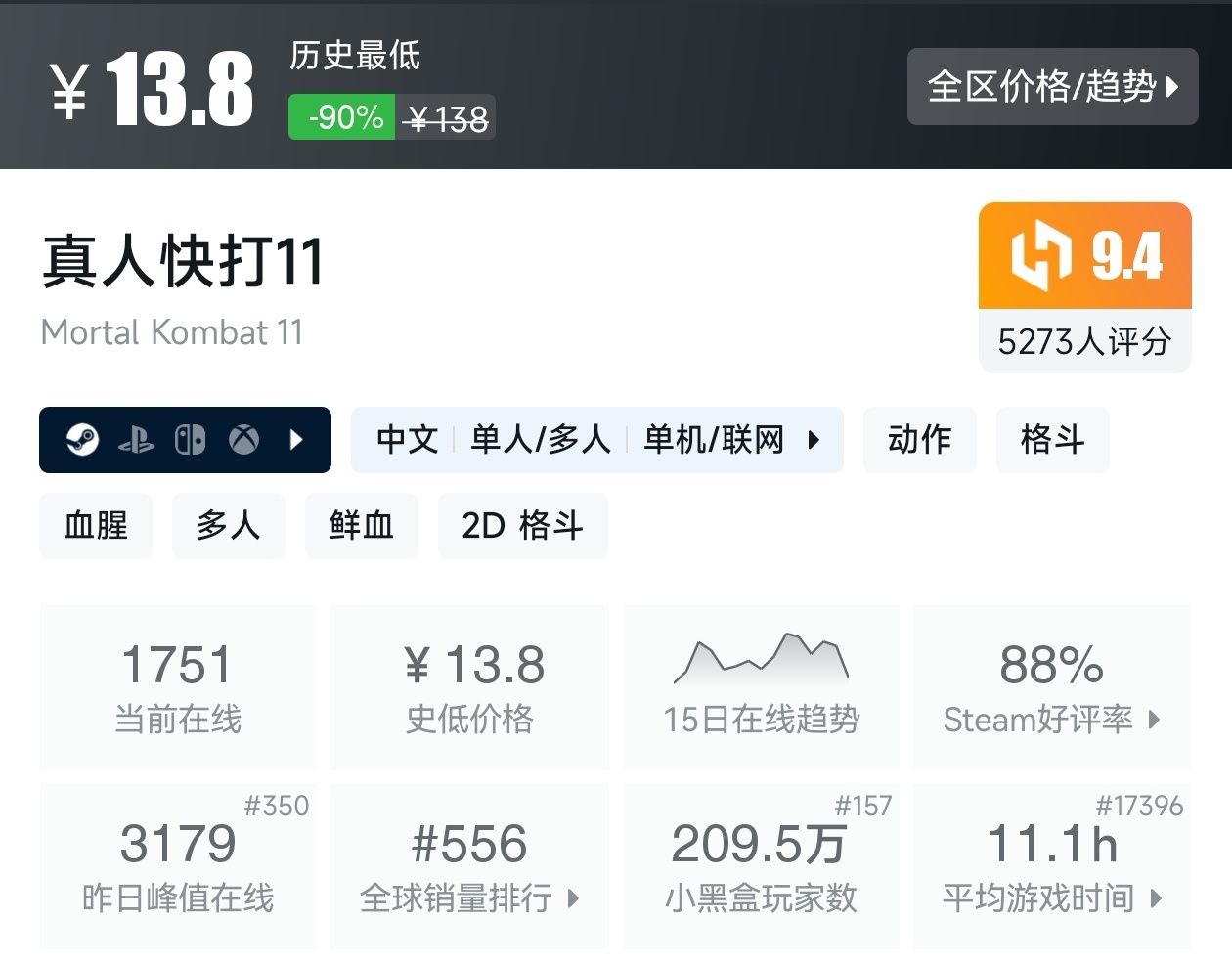The height and width of the screenshot is (963, 1232).
Task: Open the 9.4 Heybox score badge
Action: 1085,256
